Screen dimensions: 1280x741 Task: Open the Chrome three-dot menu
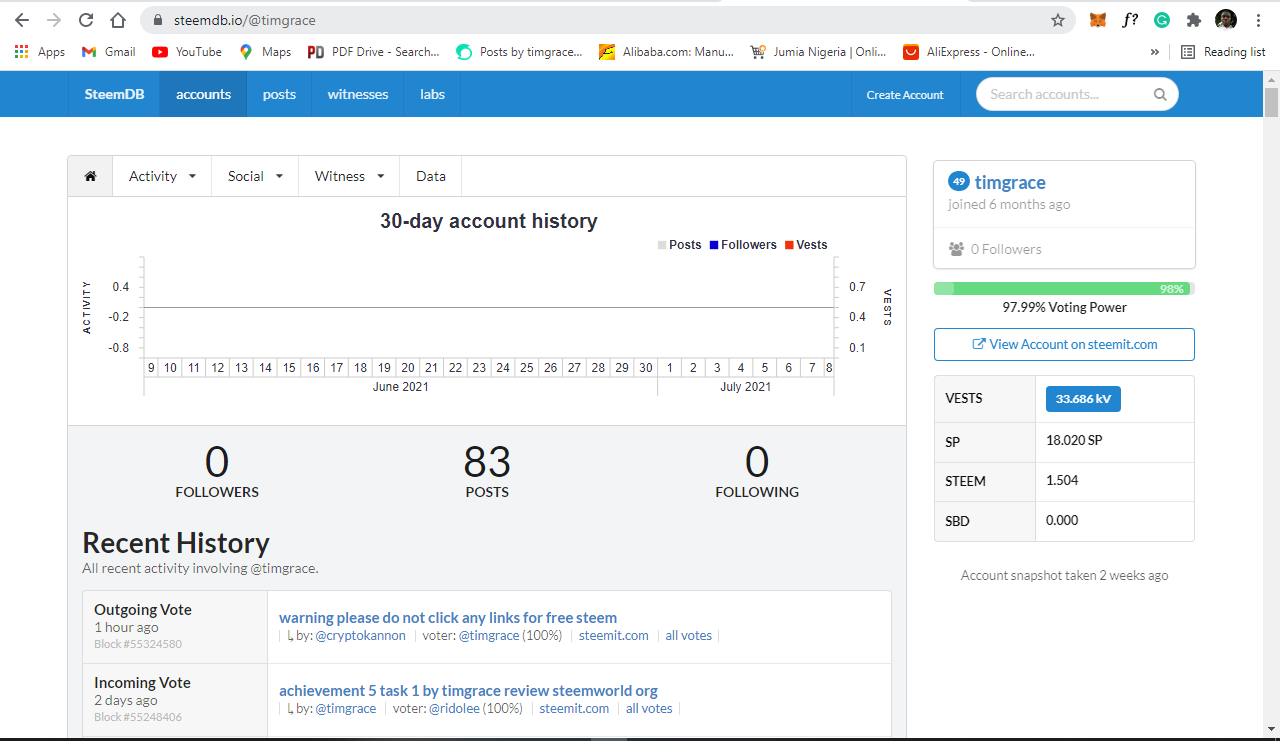tap(1258, 20)
